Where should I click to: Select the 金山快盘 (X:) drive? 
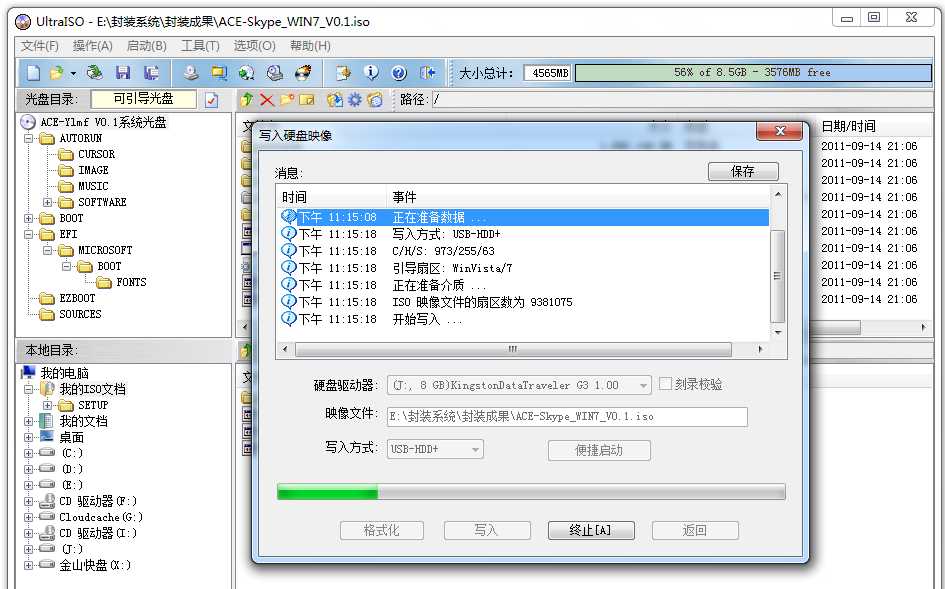pos(95,565)
